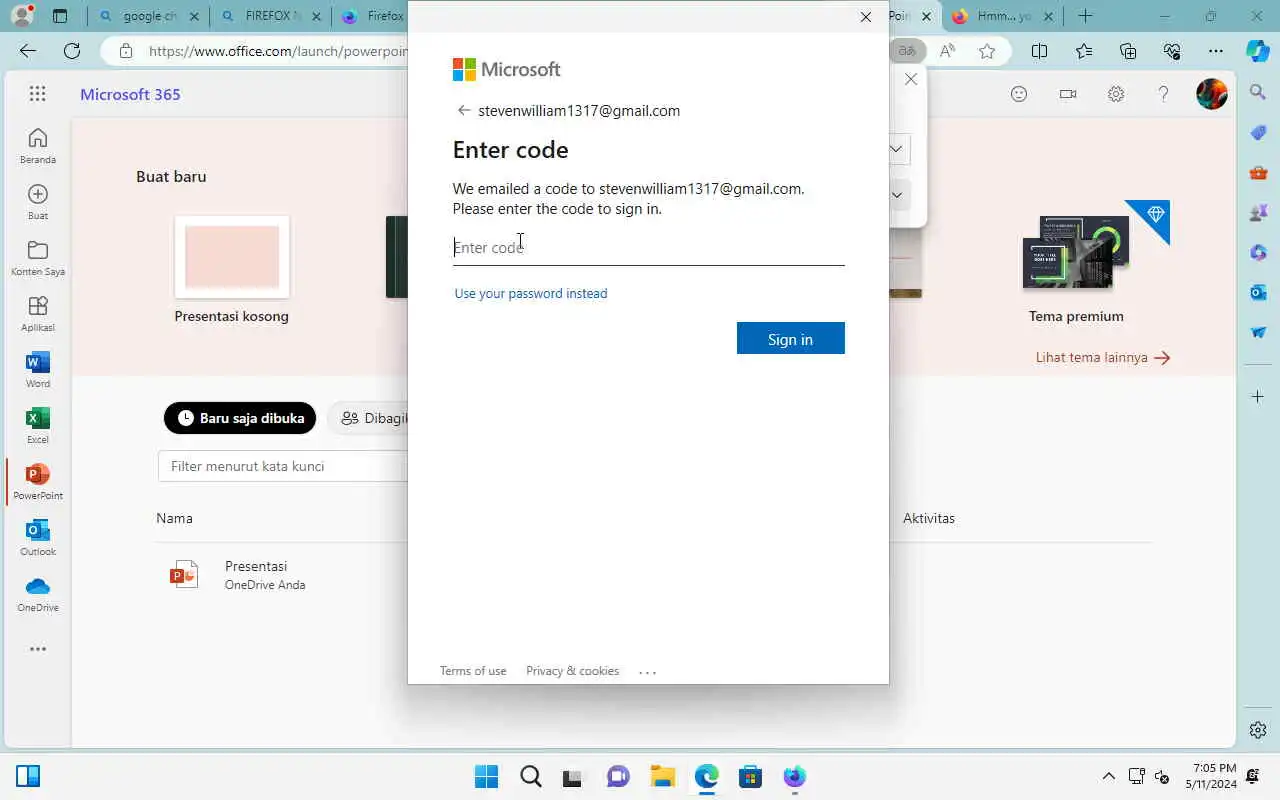View site information lock icon
Viewport: 1280px width, 800px height.
[125, 51]
